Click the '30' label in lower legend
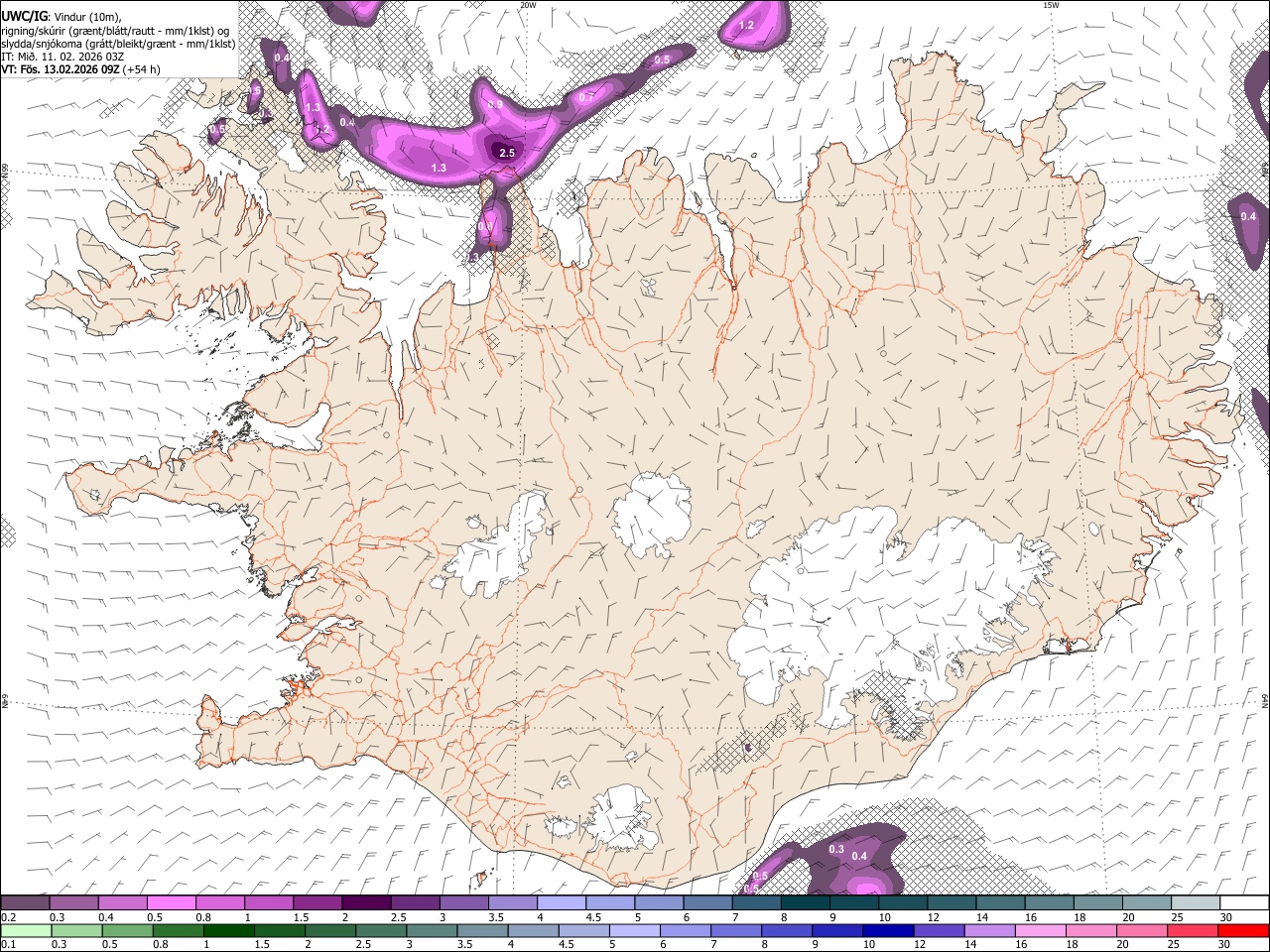 [1222, 945]
